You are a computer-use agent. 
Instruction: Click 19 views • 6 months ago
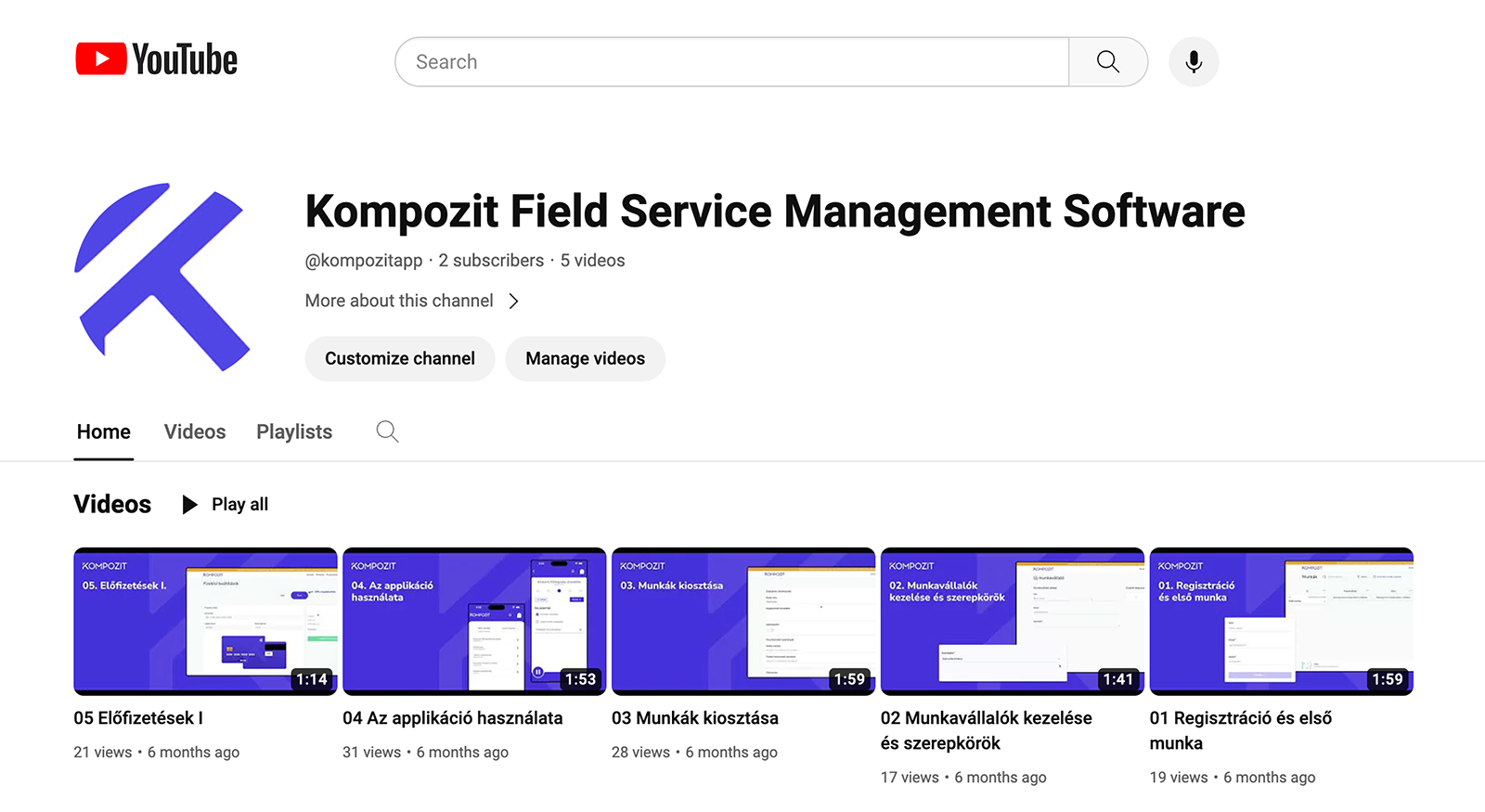[1233, 778]
